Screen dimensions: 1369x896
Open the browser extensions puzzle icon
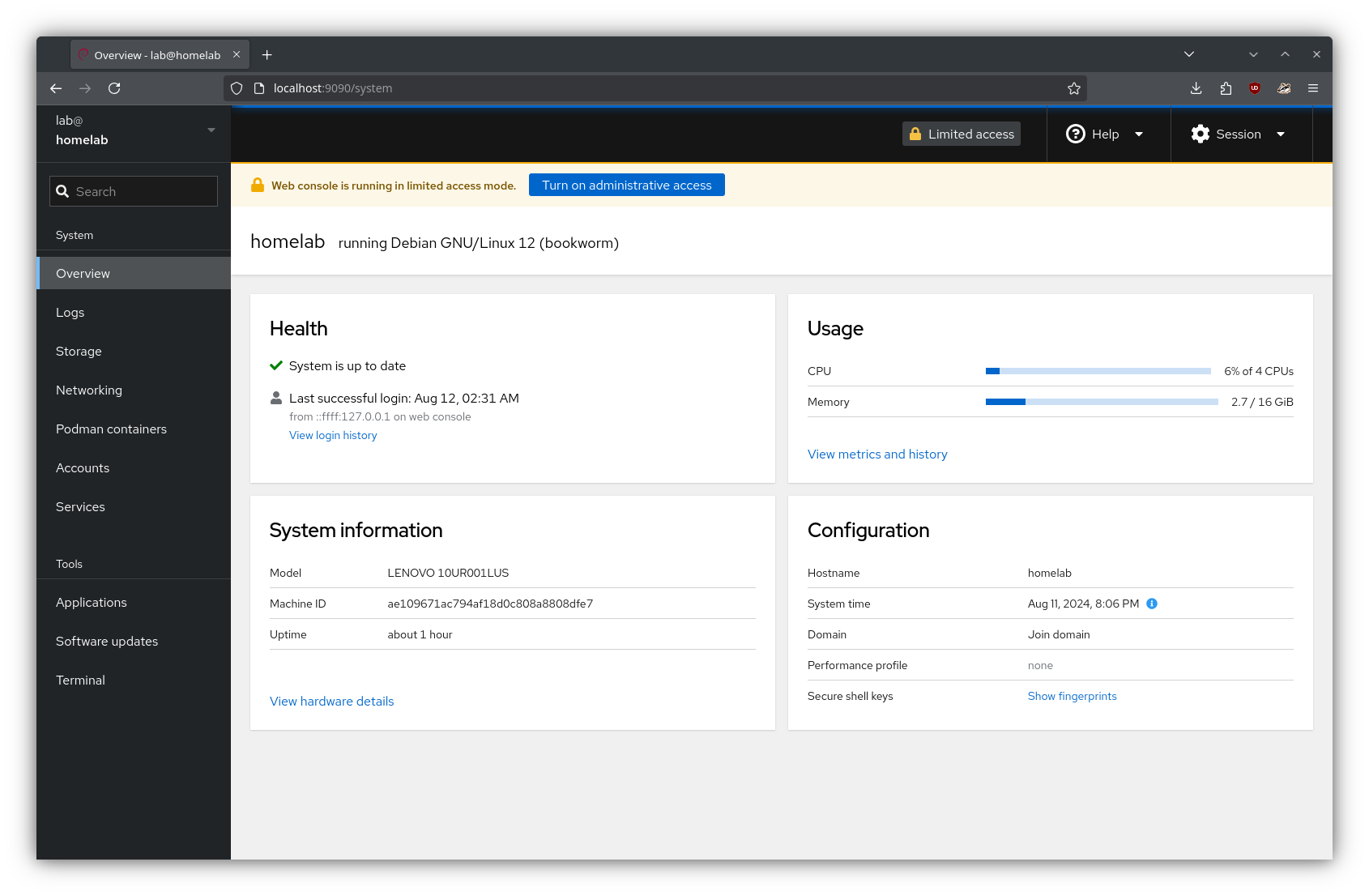1226,88
